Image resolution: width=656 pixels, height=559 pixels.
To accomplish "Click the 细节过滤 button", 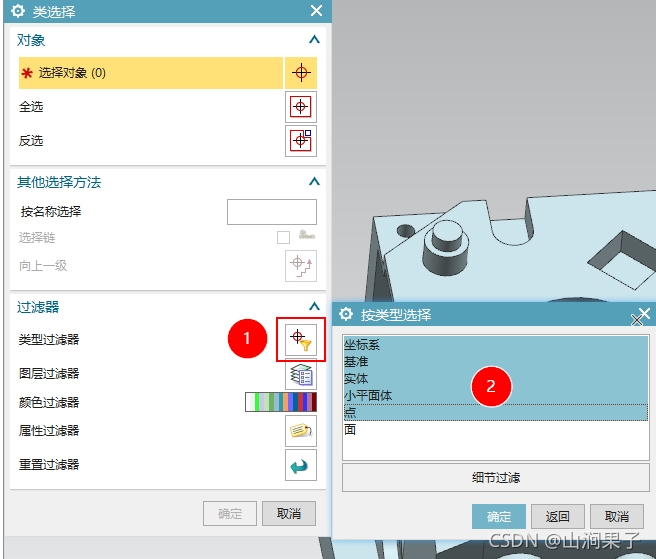I will pyautogui.click(x=496, y=477).
